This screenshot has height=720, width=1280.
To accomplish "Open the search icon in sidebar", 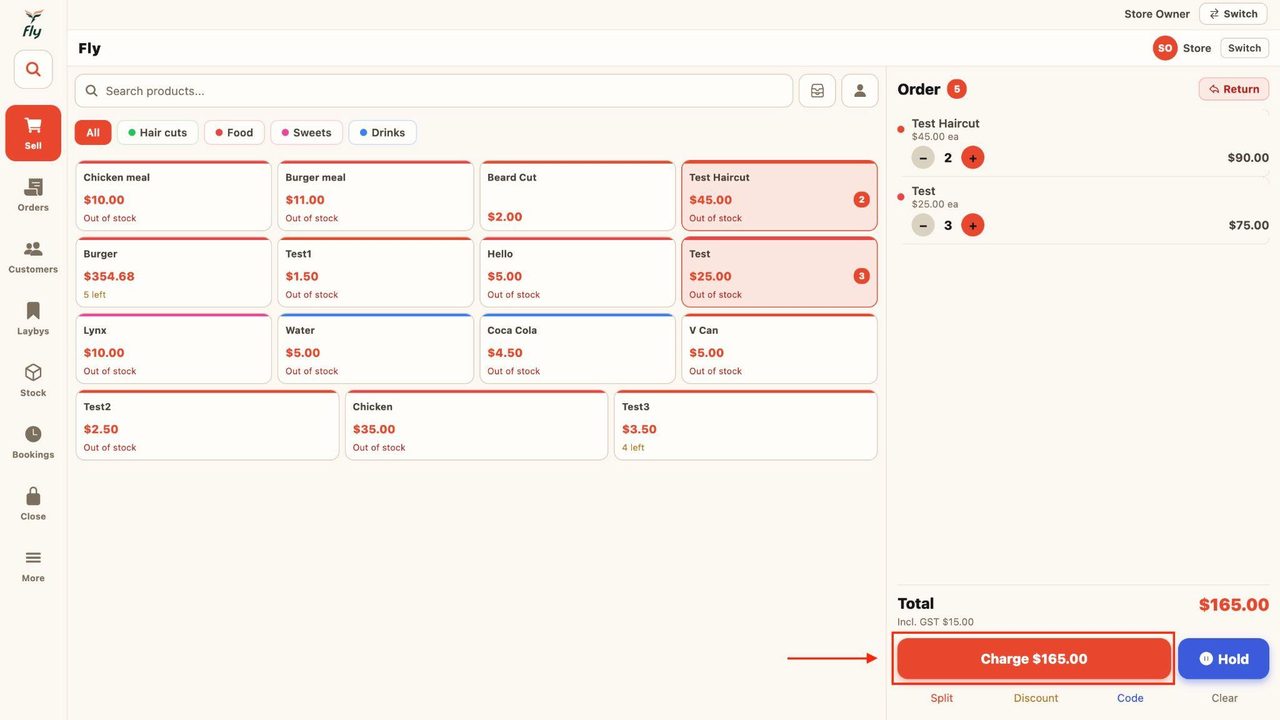I will click(33, 69).
